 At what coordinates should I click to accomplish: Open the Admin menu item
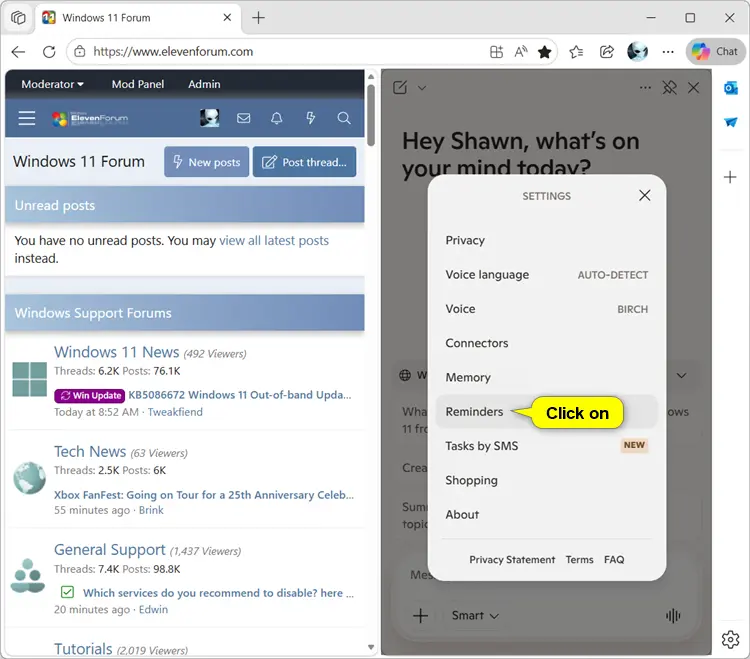tap(204, 84)
